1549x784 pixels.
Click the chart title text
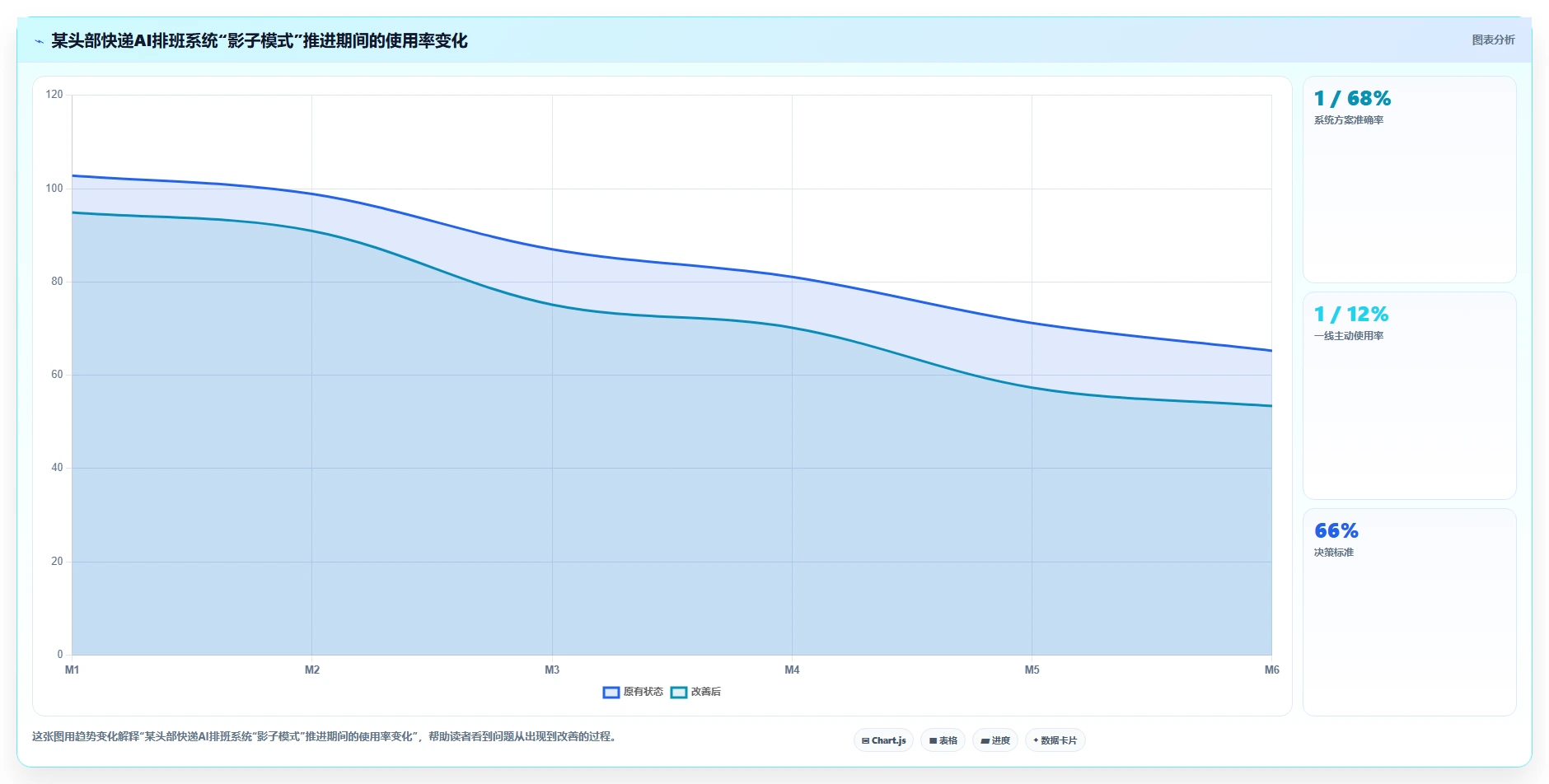pyautogui.click(x=260, y=40)
